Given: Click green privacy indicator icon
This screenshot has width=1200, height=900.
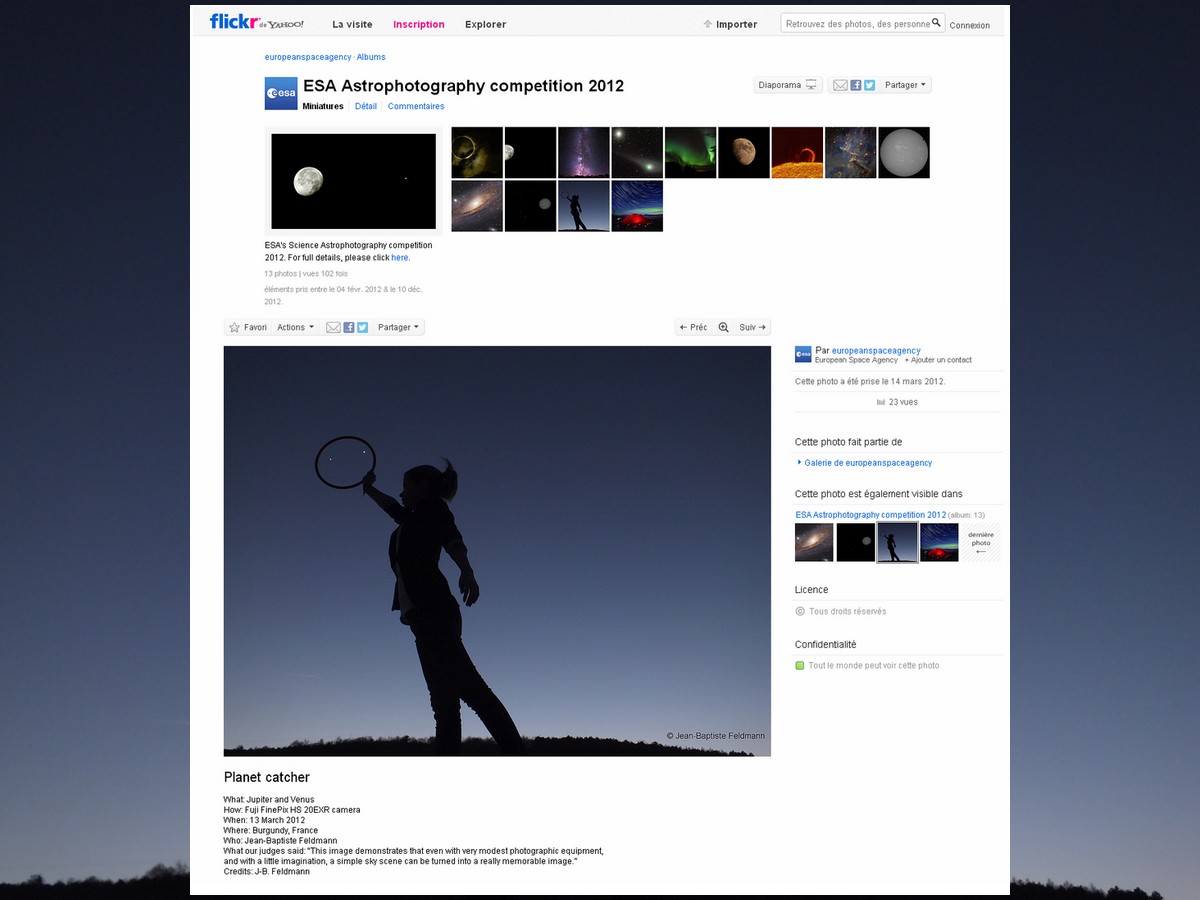Looking at the screenshot, I should (800, 665).
